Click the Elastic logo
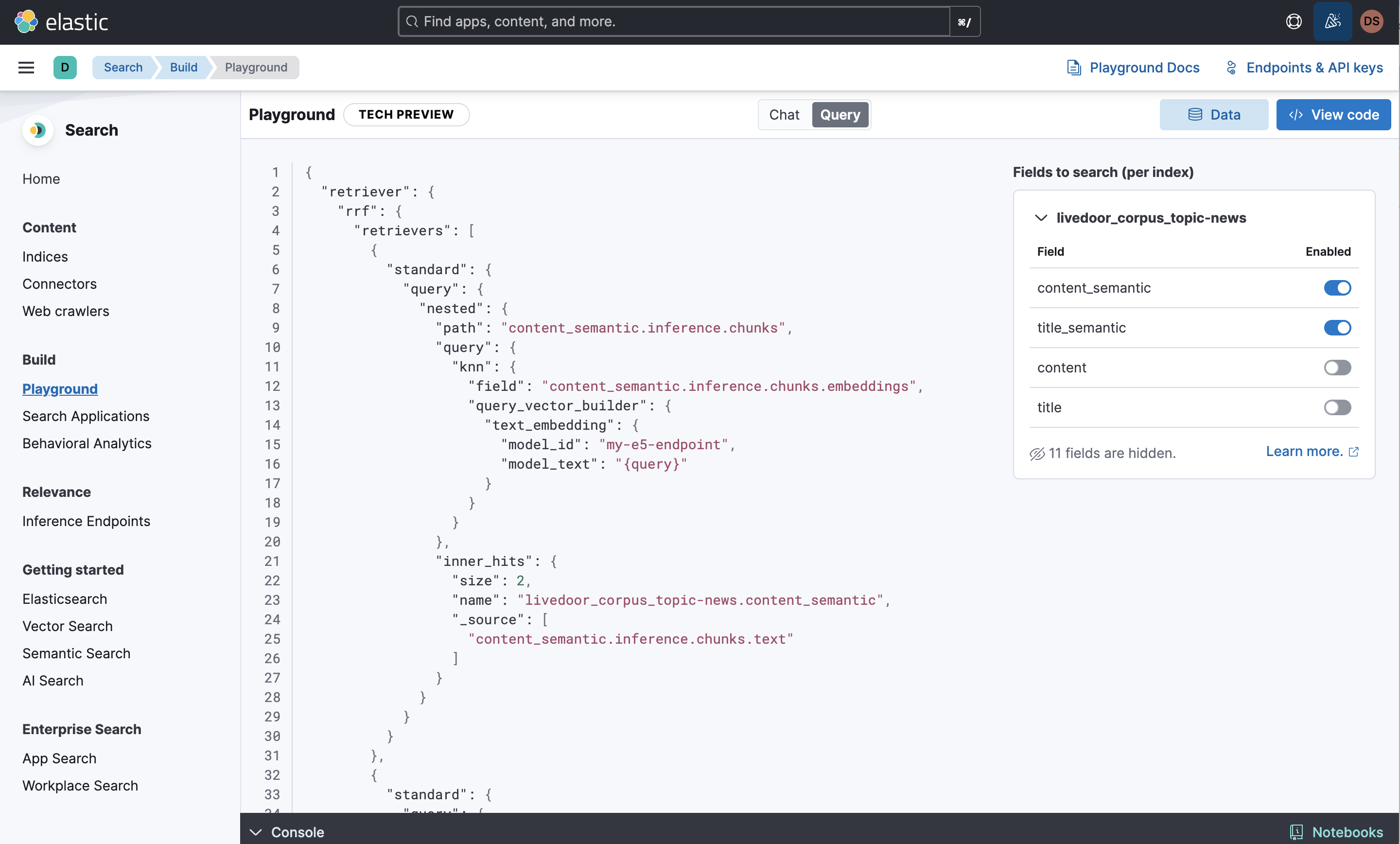The height and width of the screenshot is (844, 1400). [x=61, y=21]
